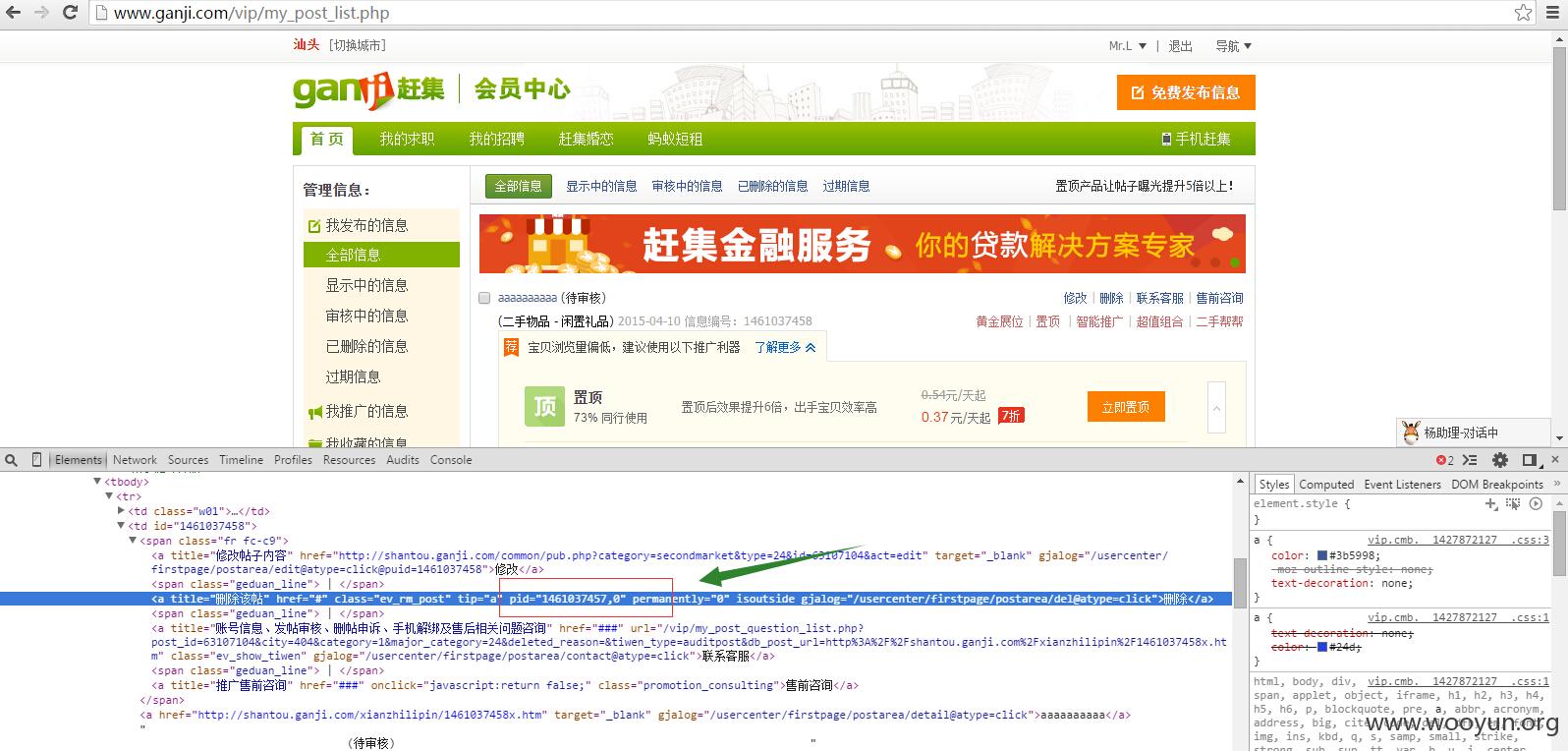The width and height of the screenshot is (1568, 751).
Task: Toggle element state icon in Styles
Action: (x=1514, y=504)
